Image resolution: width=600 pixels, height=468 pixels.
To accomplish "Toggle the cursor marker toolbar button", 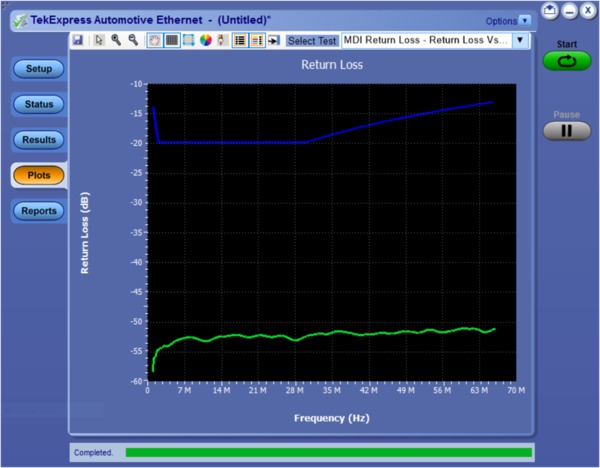I will point(222,41).
